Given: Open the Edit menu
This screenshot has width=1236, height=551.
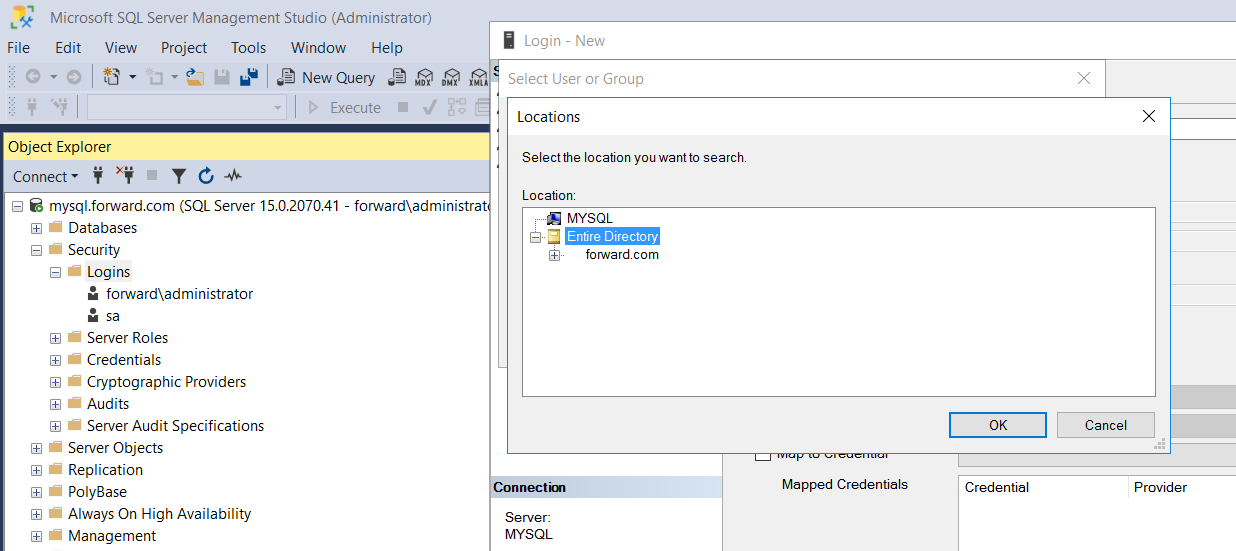Looking at the screenshot, I should click(68, 47).
